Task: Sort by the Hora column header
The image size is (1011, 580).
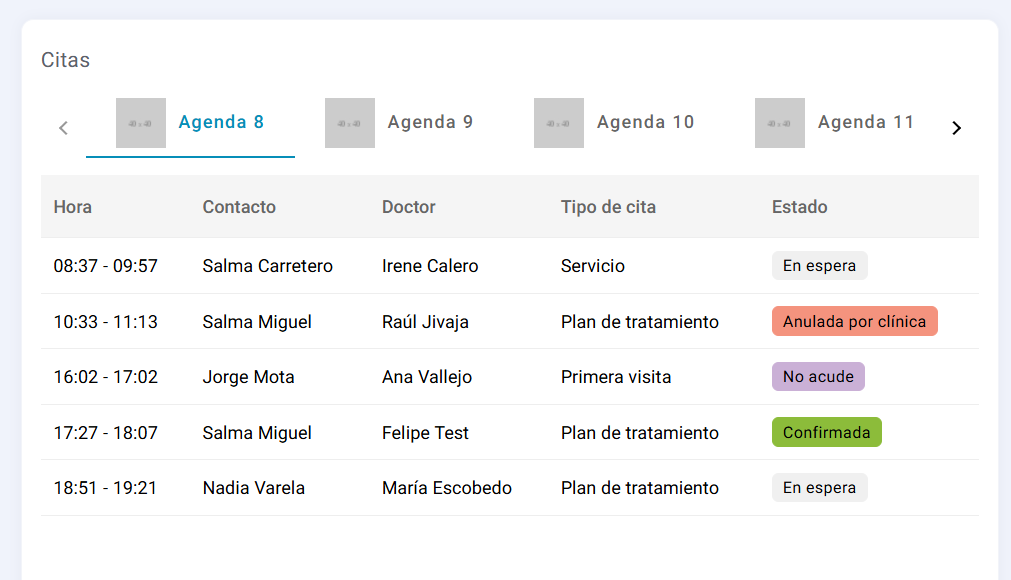Action: [72, 207]
